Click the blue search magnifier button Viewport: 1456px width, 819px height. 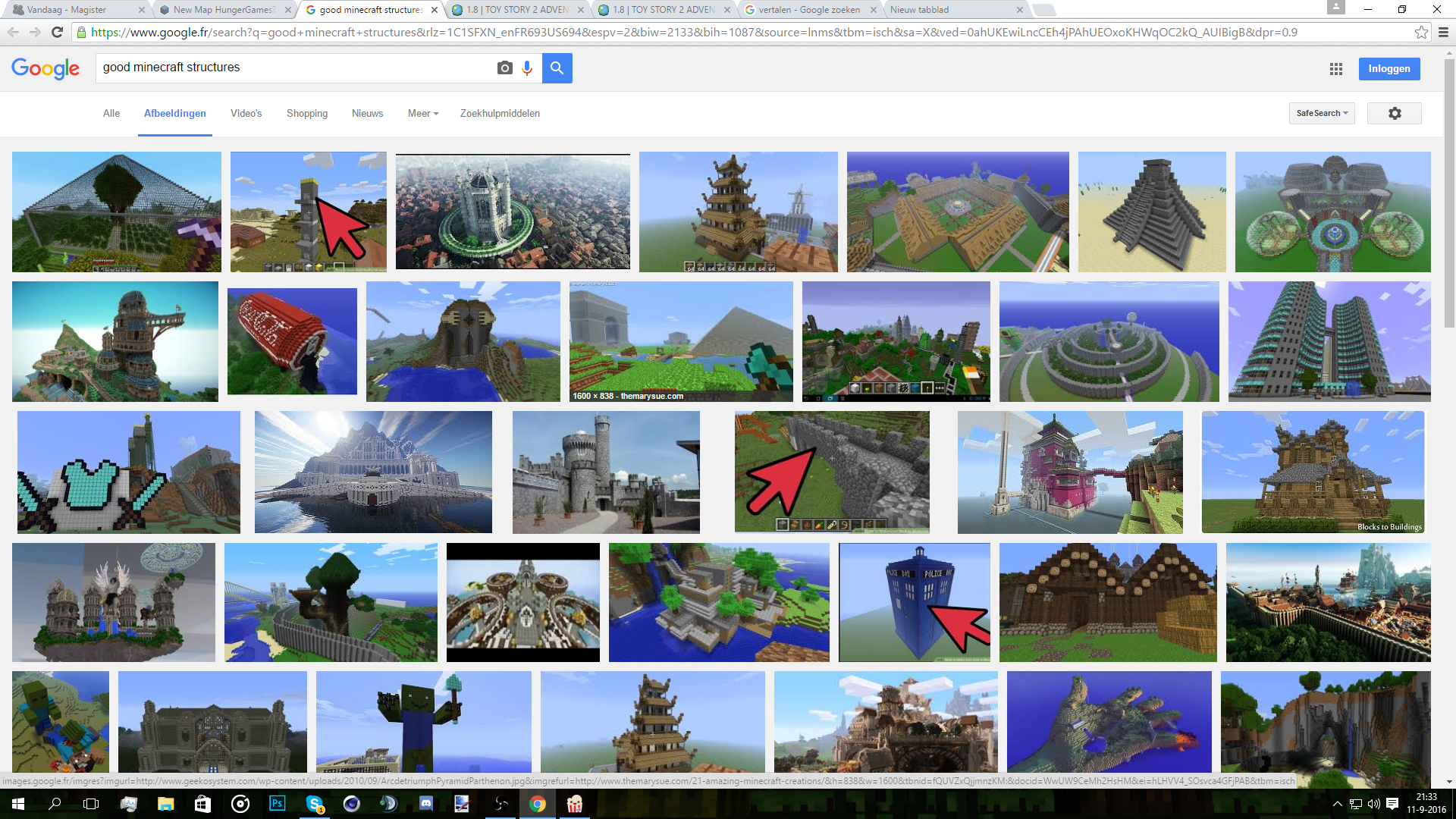pos(557,68)
